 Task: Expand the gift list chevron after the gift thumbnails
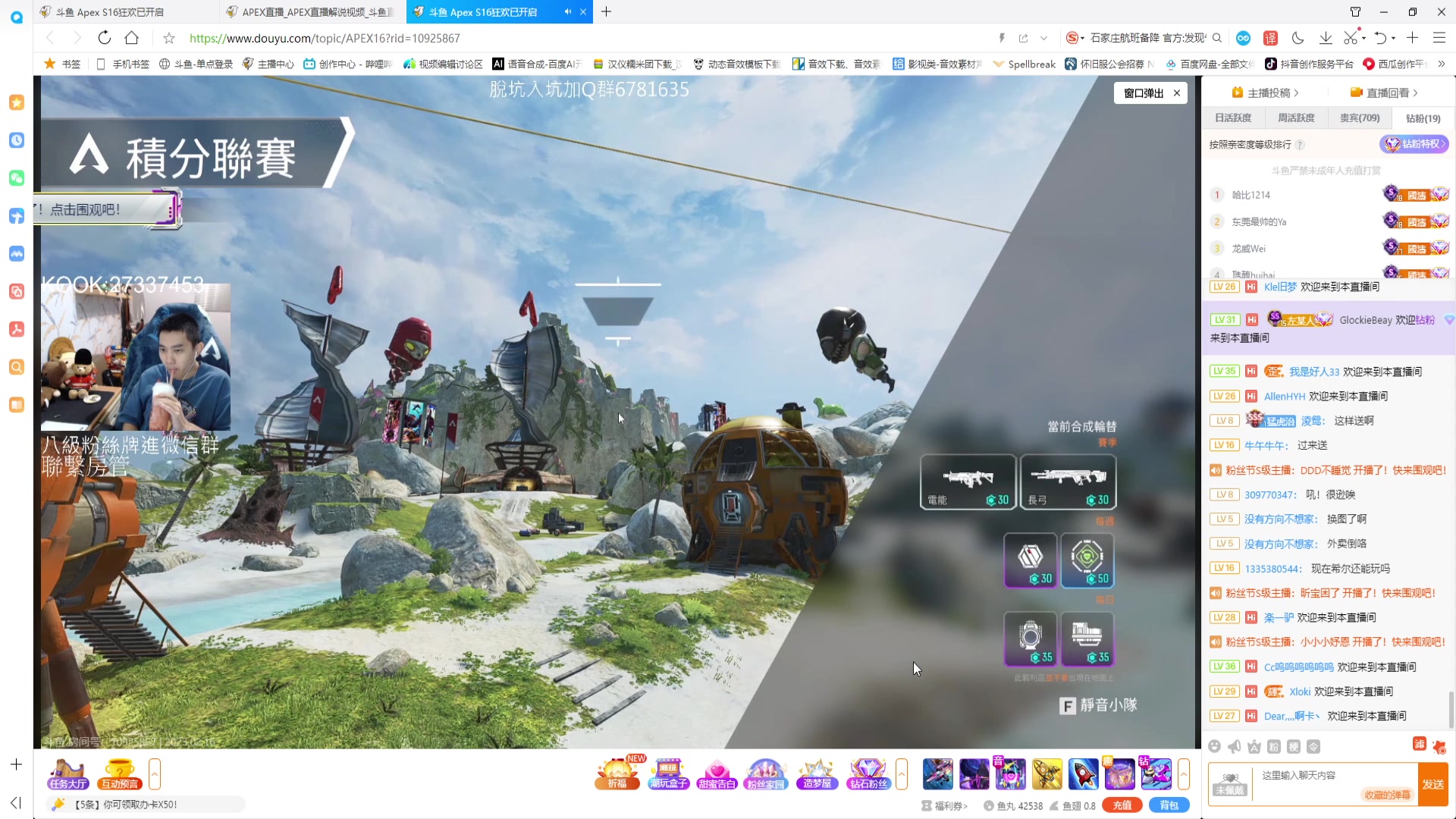[1184, 774]
